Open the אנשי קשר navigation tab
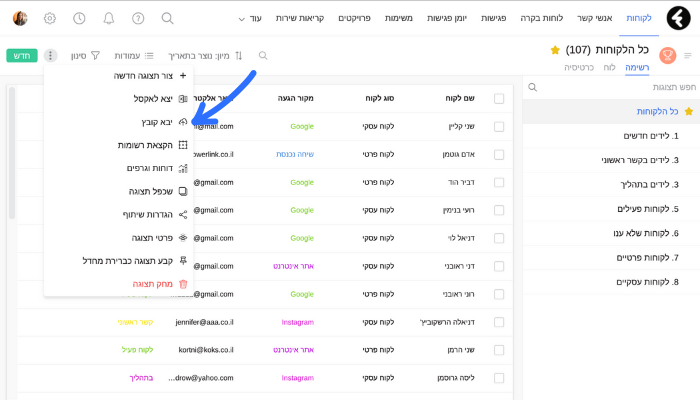This screenshot has width=700, height=400. (x=594, y=18)
